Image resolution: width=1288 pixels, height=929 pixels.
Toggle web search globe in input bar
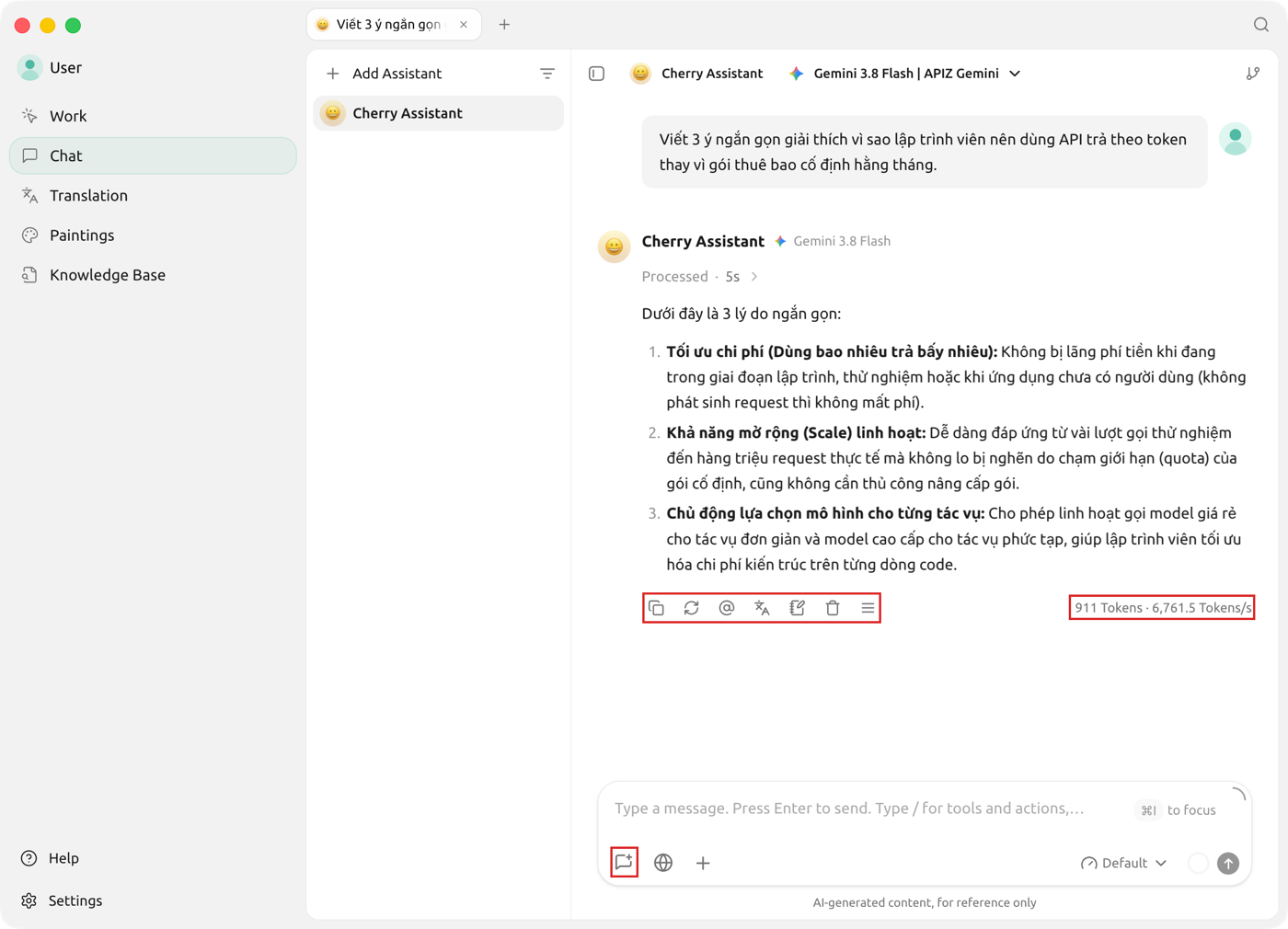[663, 863]
